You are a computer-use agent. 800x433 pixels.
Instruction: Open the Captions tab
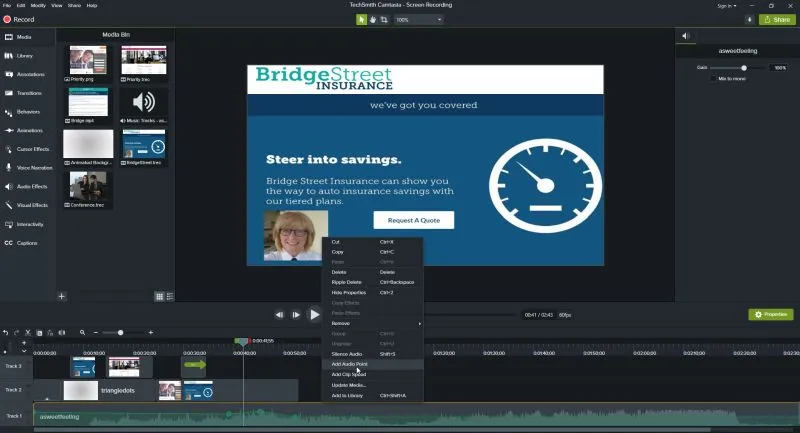[28, 243]
